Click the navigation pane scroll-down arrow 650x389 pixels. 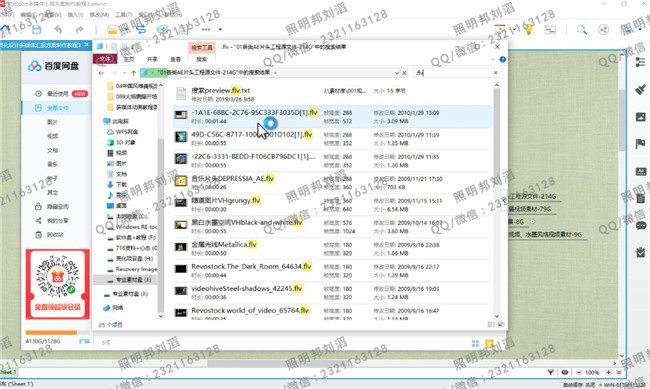point(161,316)
